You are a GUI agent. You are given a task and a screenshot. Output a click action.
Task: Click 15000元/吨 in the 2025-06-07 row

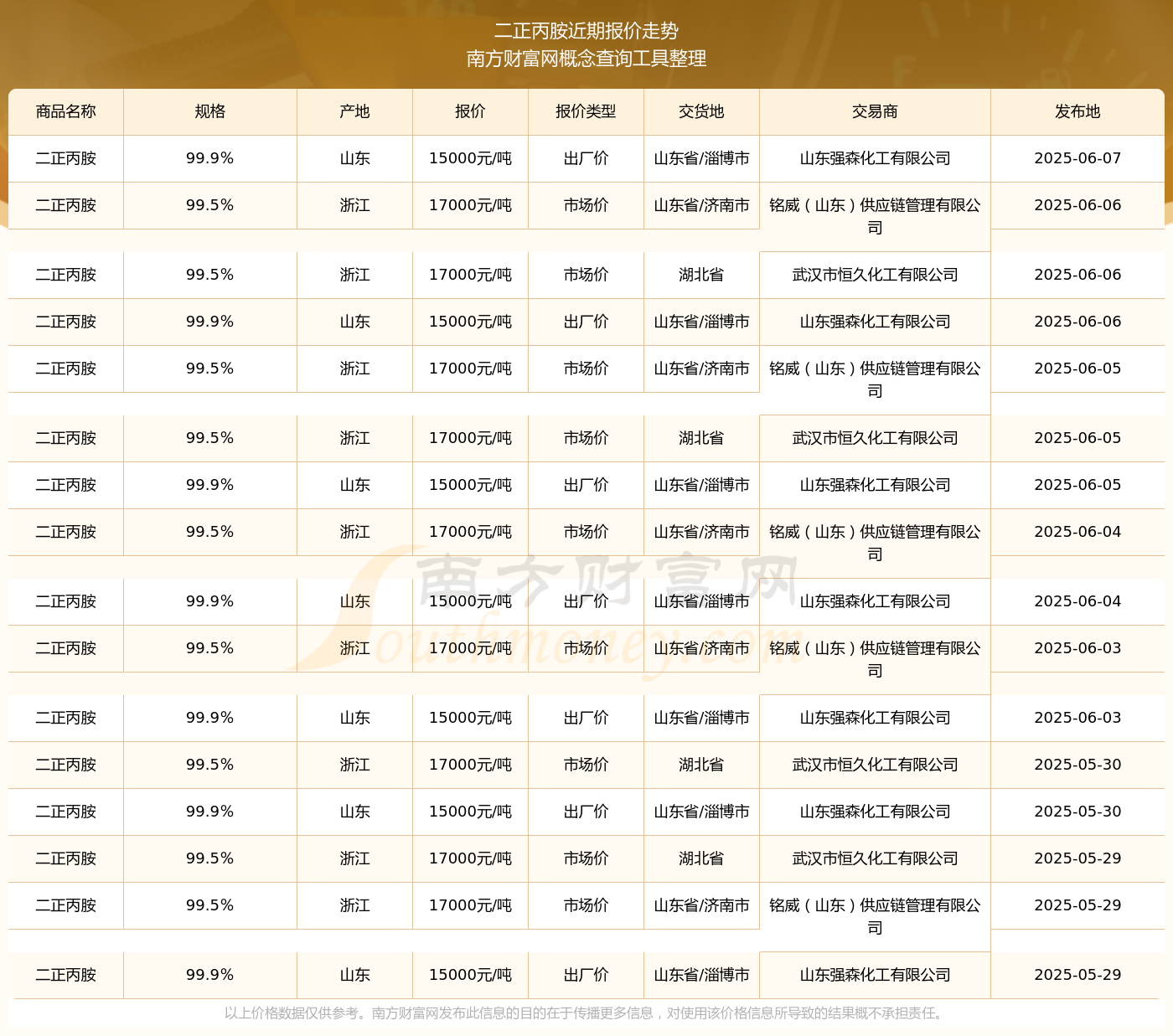(x=470, y=158)
